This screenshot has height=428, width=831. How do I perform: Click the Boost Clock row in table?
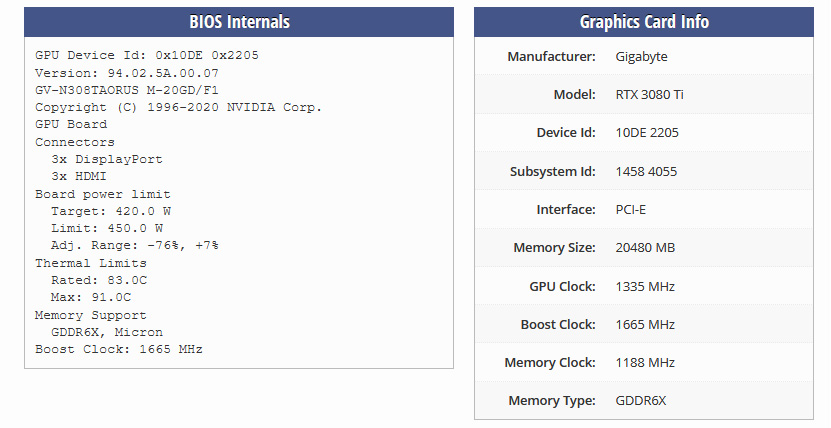(643, 324)
